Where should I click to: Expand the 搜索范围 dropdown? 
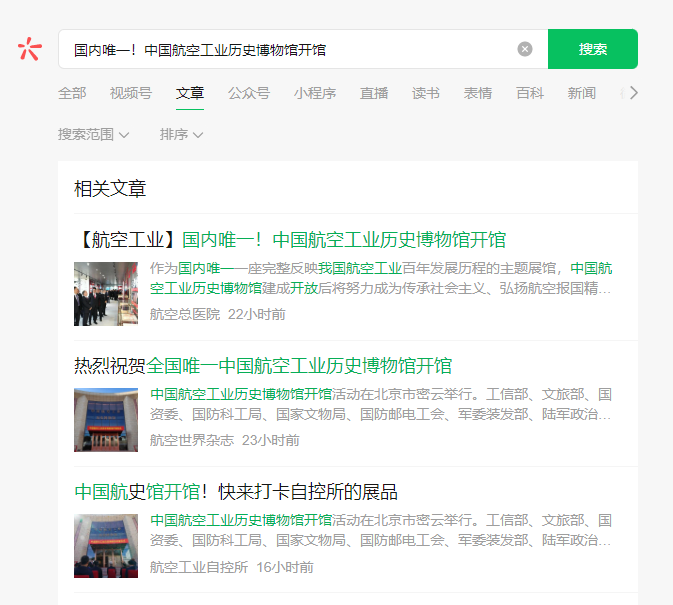tap(94, 135)
